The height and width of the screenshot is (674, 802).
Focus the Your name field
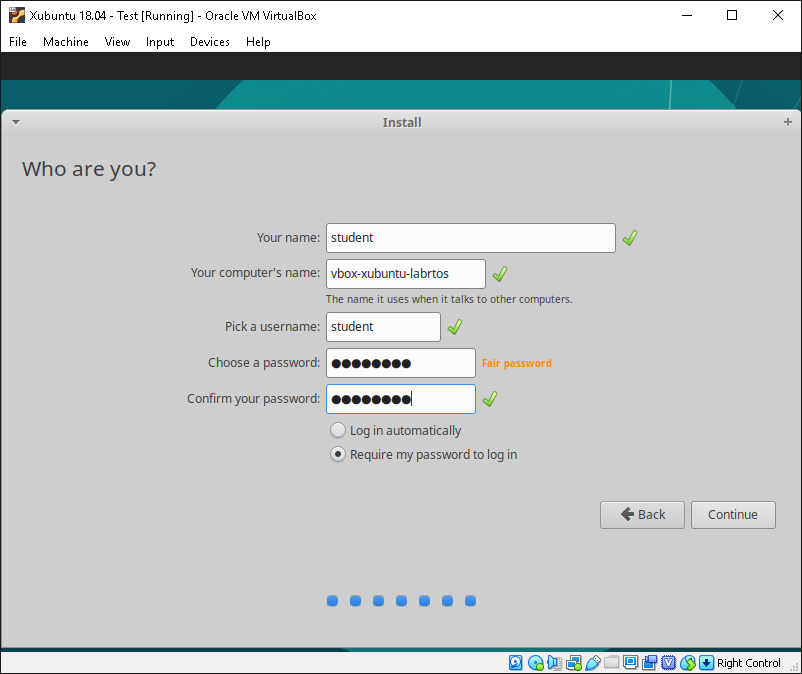471,238
